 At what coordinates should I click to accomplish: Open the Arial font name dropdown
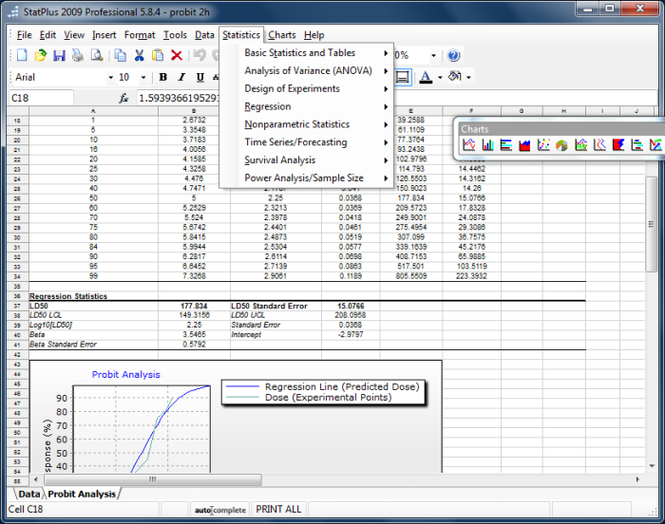point(110,78)
